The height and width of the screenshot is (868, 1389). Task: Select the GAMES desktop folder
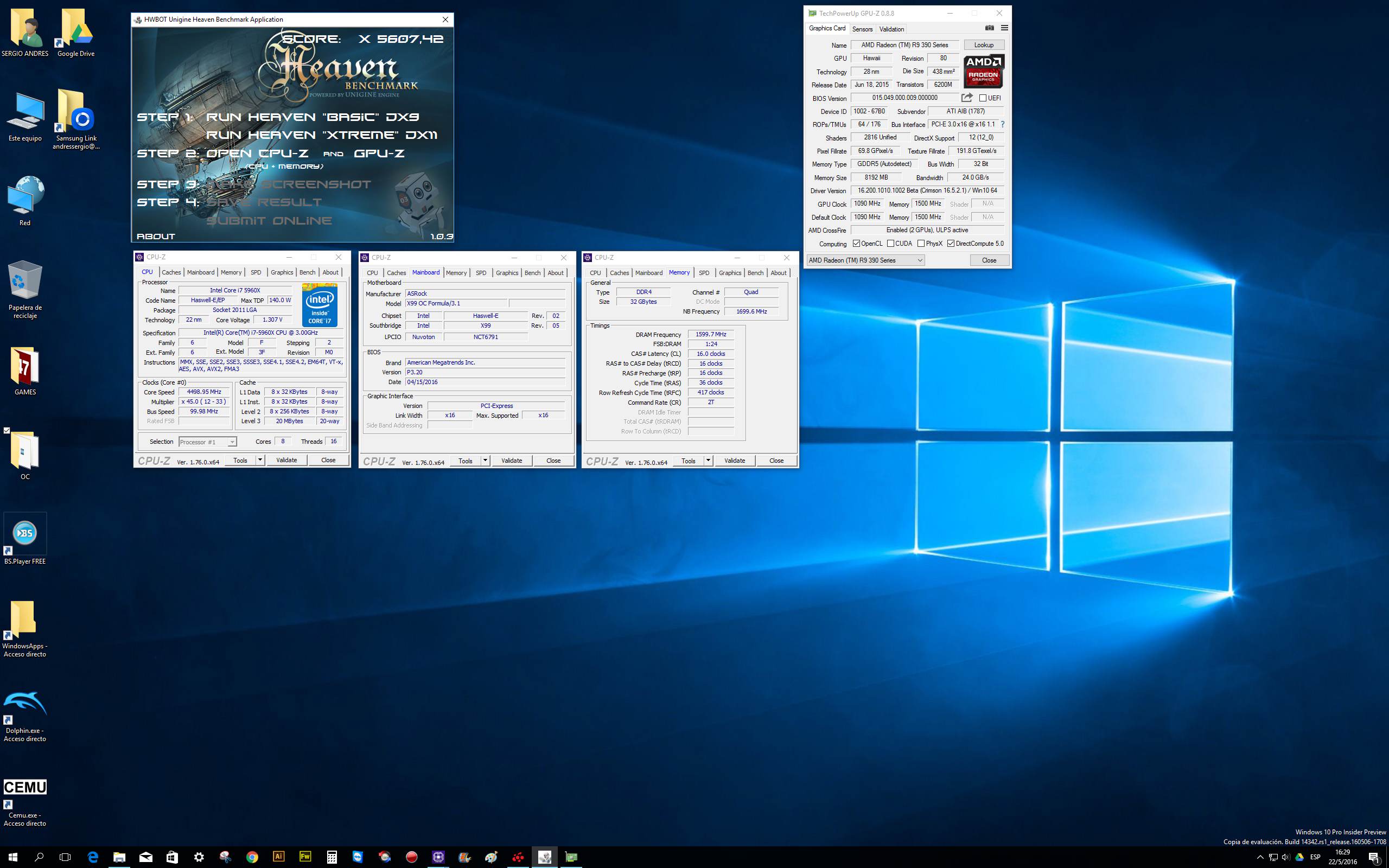click(x=24, y=372)
